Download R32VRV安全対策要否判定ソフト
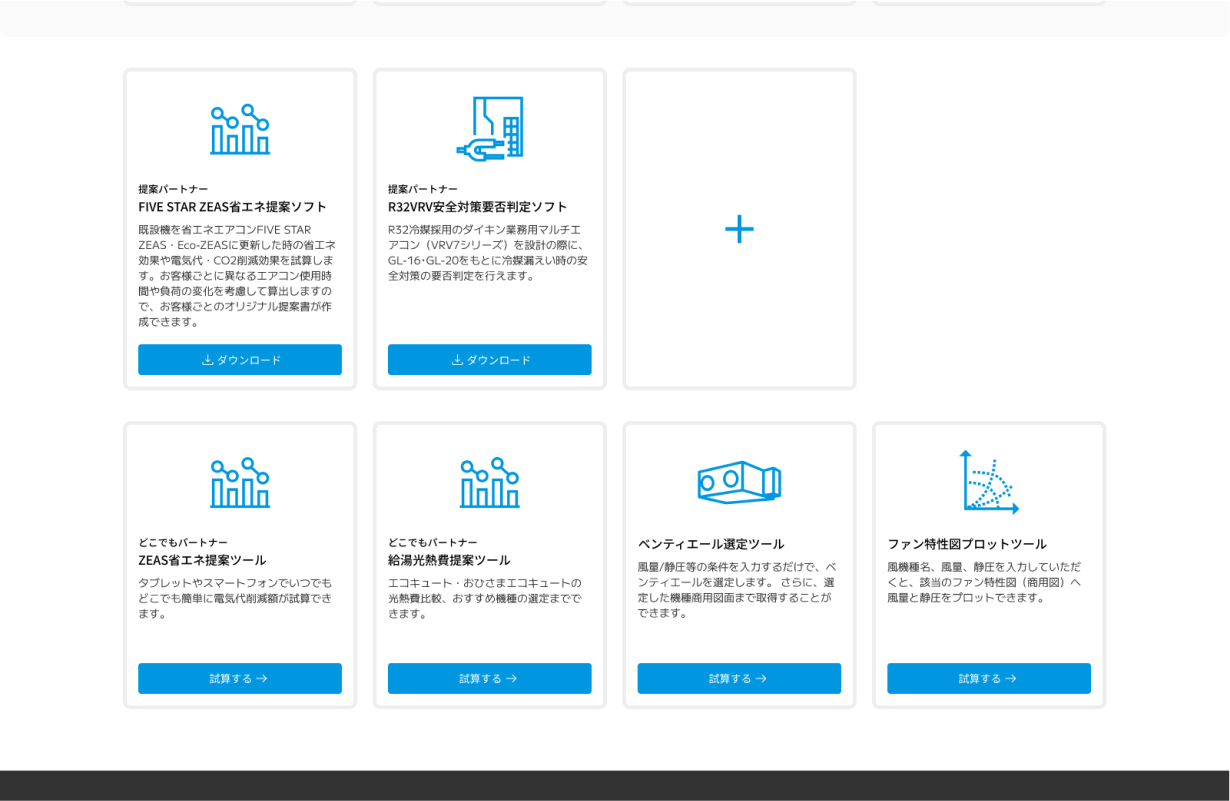The height and width of the screenshot is (801, 1230). tap(490, 360)
